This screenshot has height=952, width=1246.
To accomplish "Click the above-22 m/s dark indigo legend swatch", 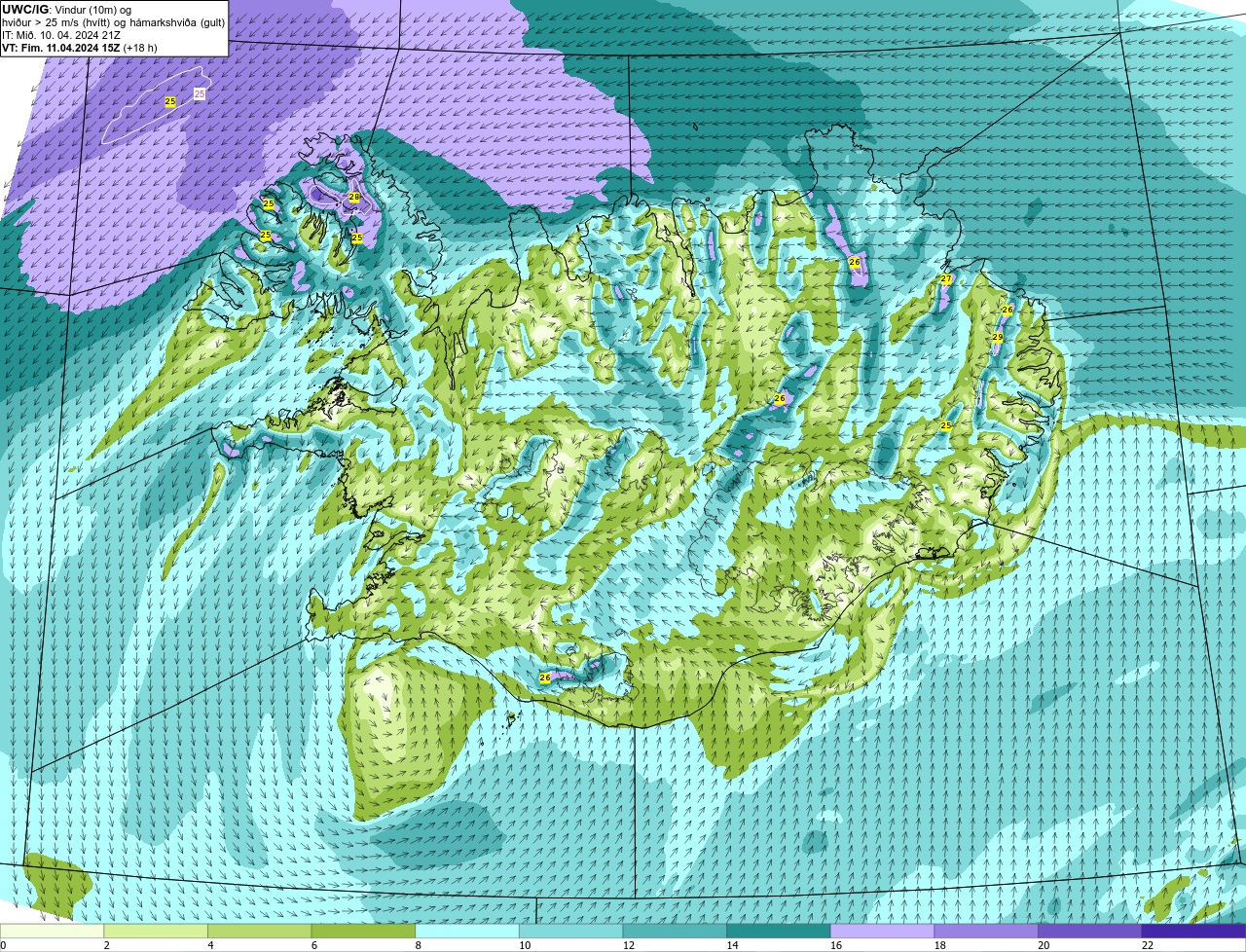I will tap(1194, 931).
